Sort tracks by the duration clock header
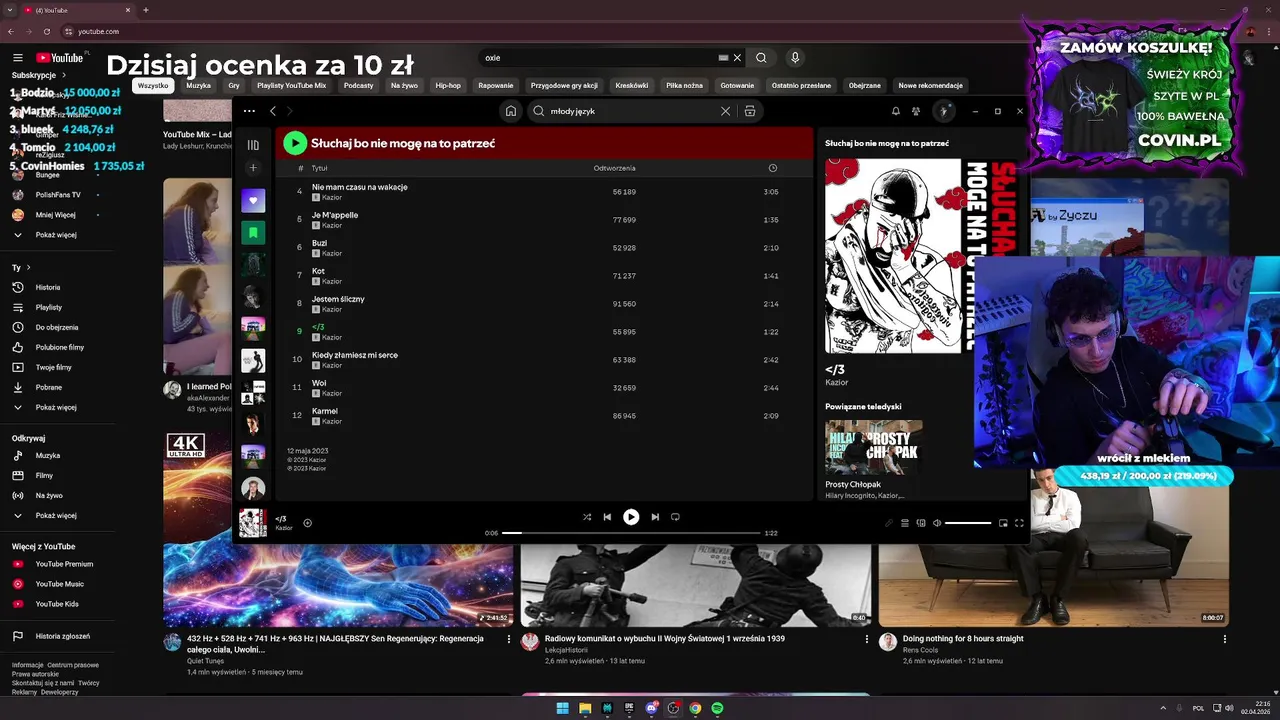 pyautogui.click(x=772, y=168)
